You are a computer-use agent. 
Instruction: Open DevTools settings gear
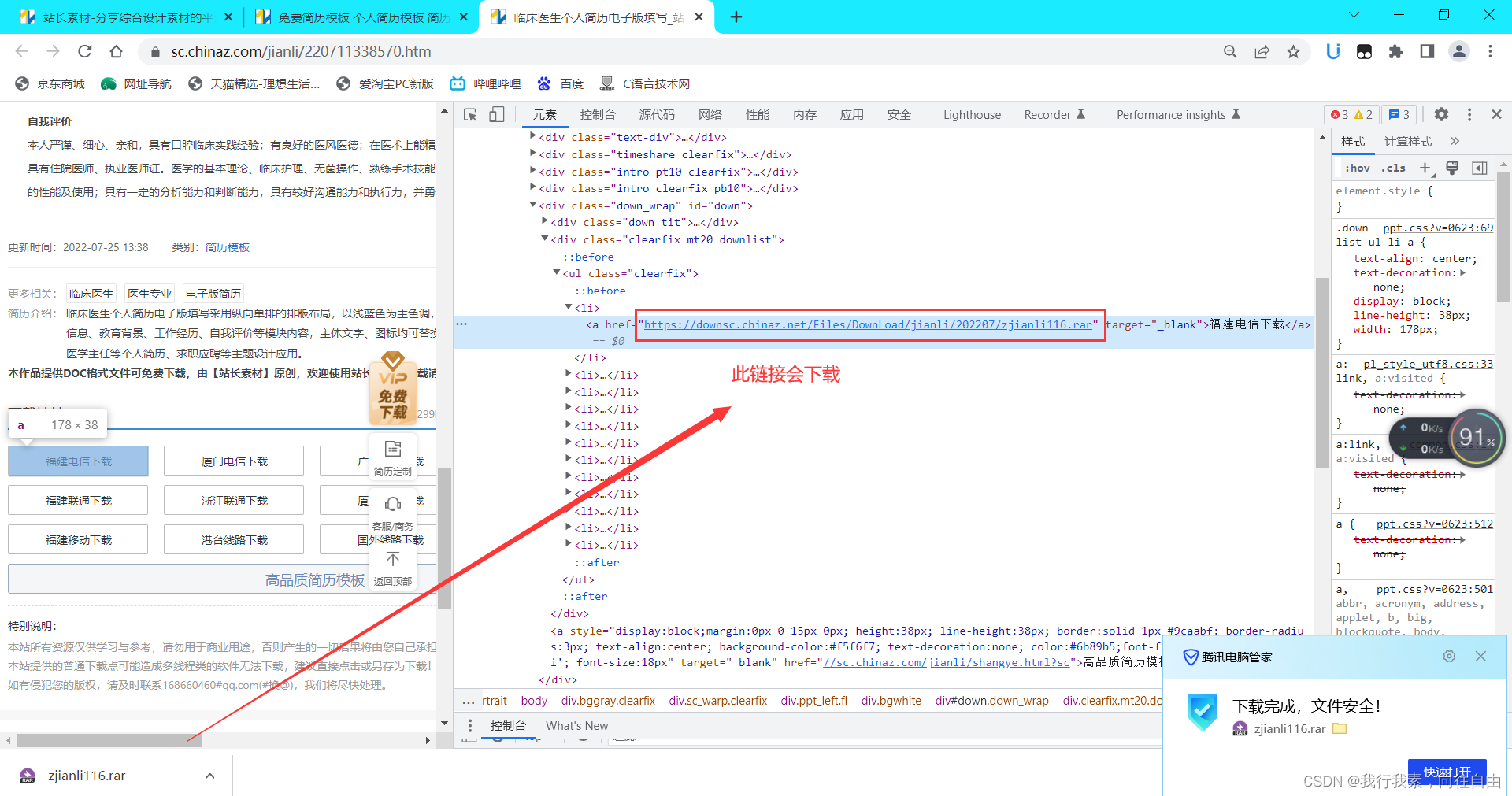(1441, 114)
